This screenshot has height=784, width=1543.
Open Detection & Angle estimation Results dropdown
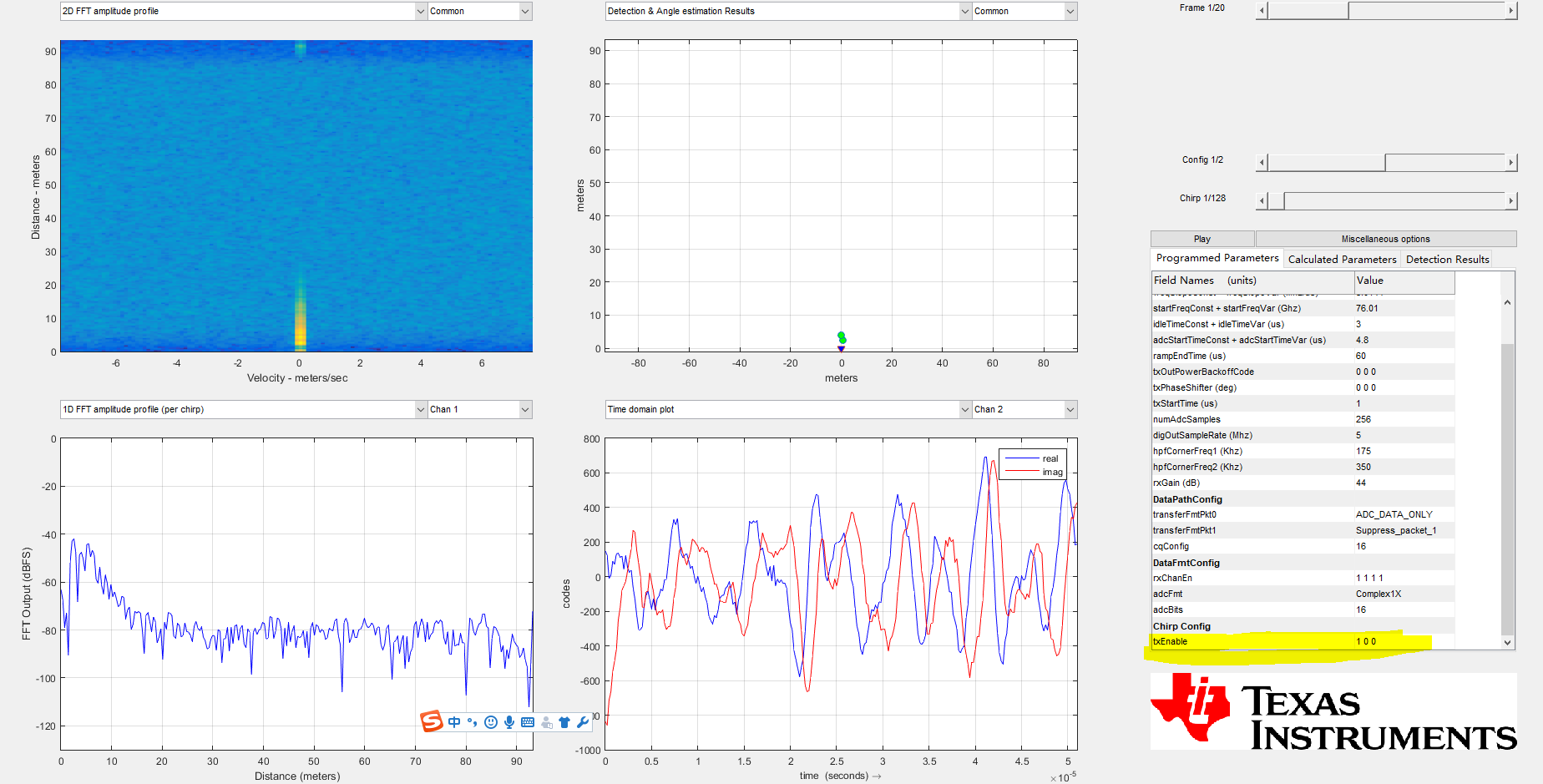(788, 11)
